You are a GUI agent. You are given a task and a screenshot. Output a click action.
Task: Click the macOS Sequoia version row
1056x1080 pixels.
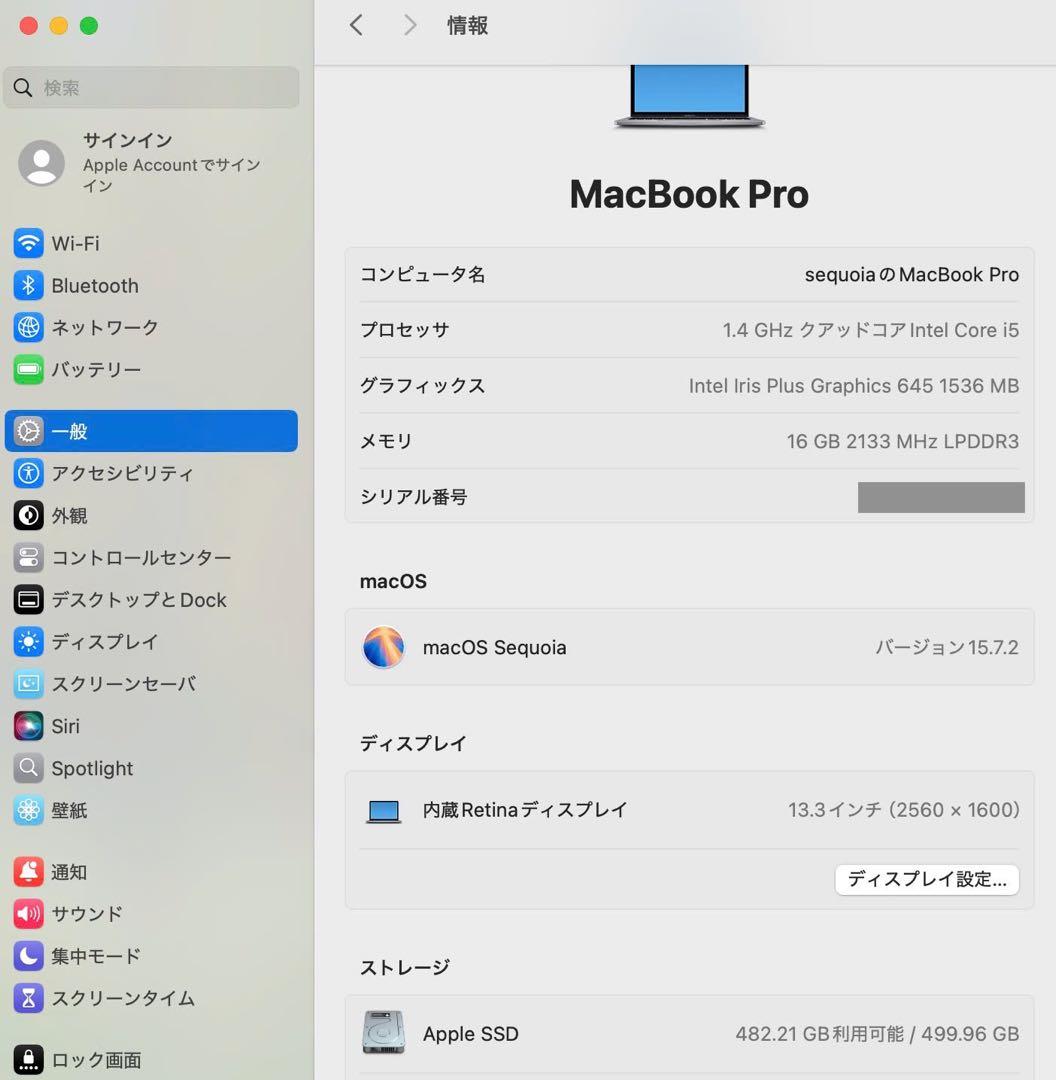coord(688,647)
